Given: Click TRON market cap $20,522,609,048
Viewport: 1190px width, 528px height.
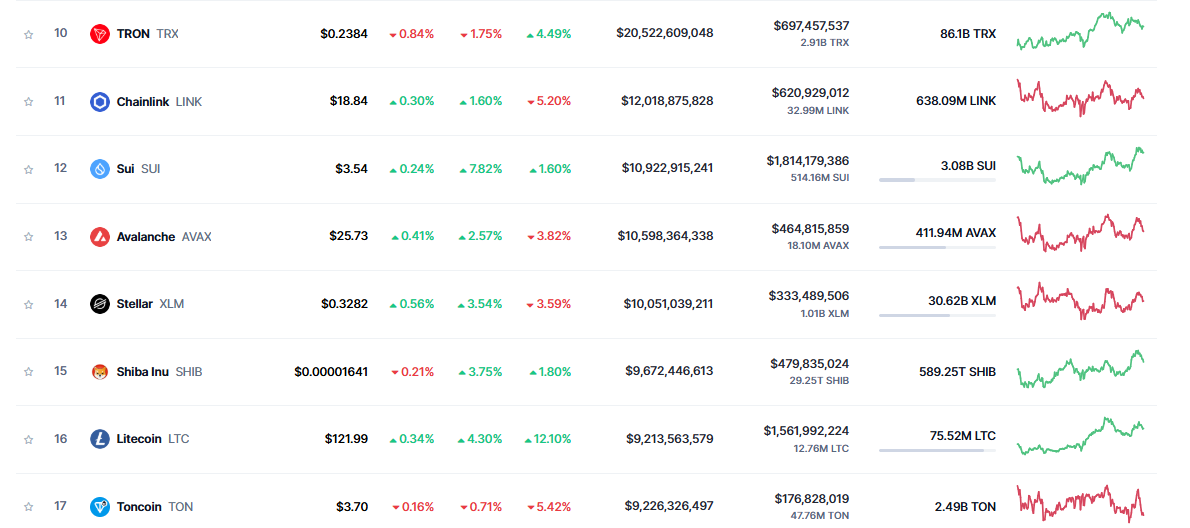Looking at the screenshot, I should [x=665, y=33].
